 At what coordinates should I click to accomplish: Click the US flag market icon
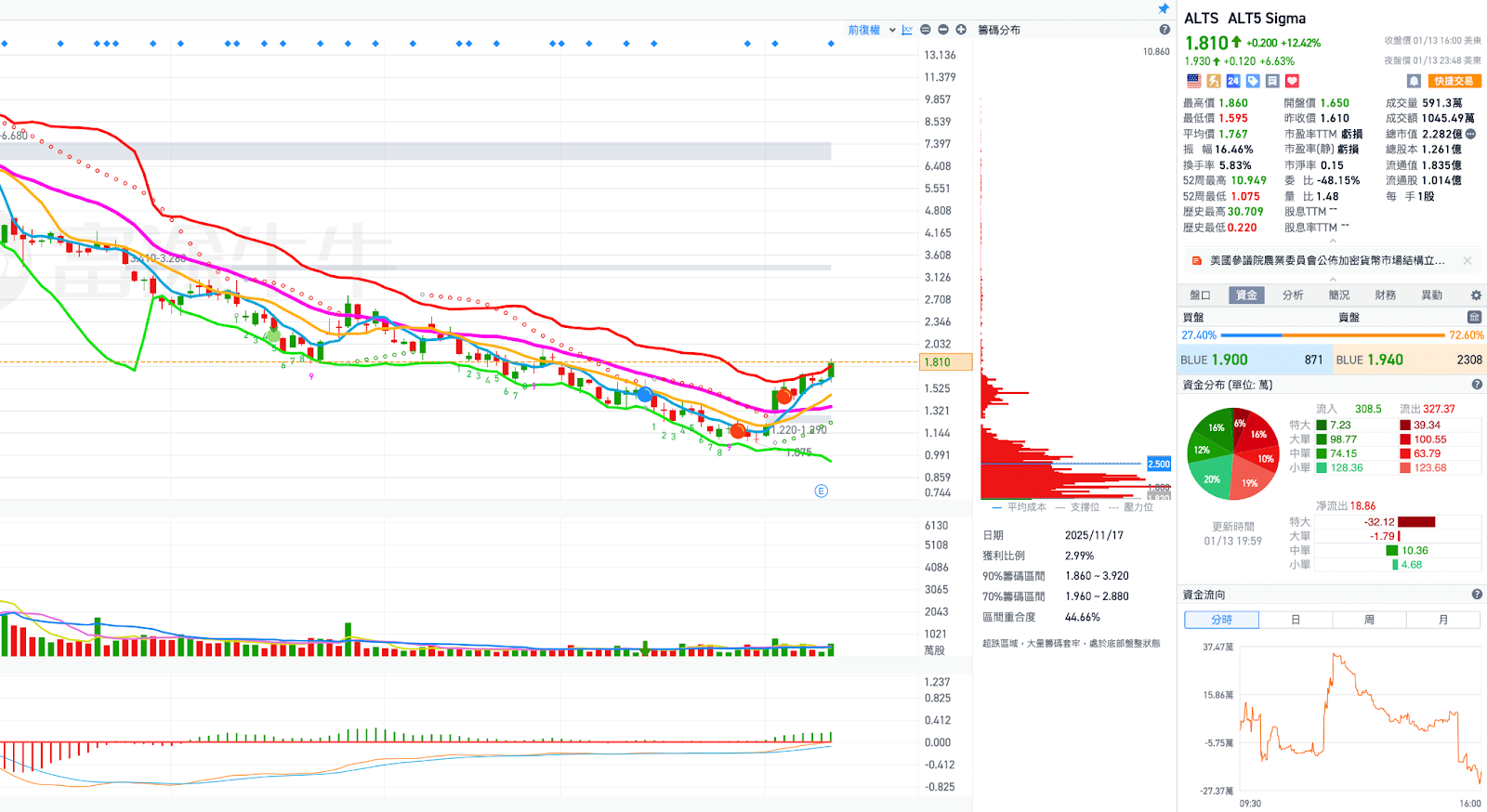click(x=1194, y=81)
